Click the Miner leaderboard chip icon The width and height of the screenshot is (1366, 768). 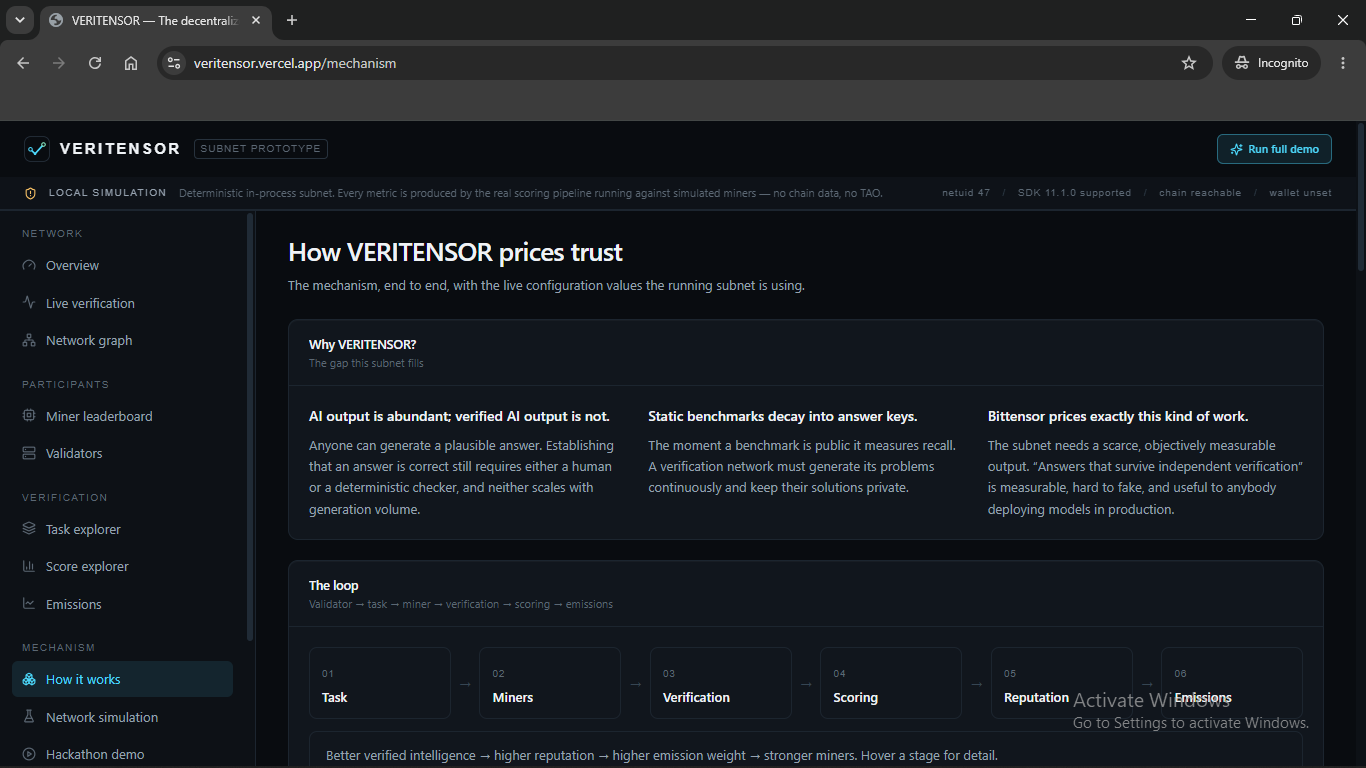coord(29,416)
